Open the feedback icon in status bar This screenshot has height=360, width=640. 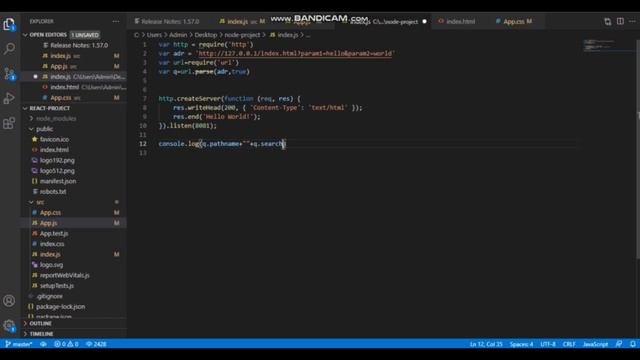(x=619, y=344)
